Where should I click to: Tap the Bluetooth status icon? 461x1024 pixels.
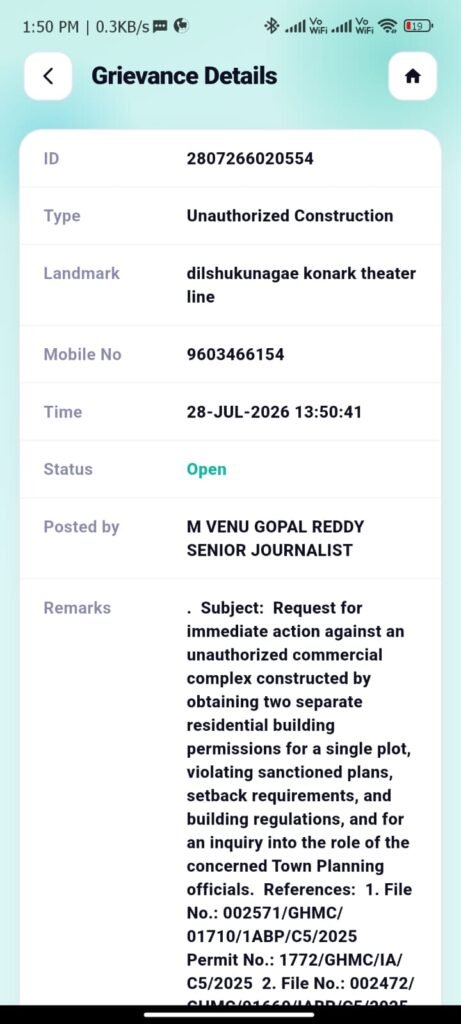[x=271, y=26]
